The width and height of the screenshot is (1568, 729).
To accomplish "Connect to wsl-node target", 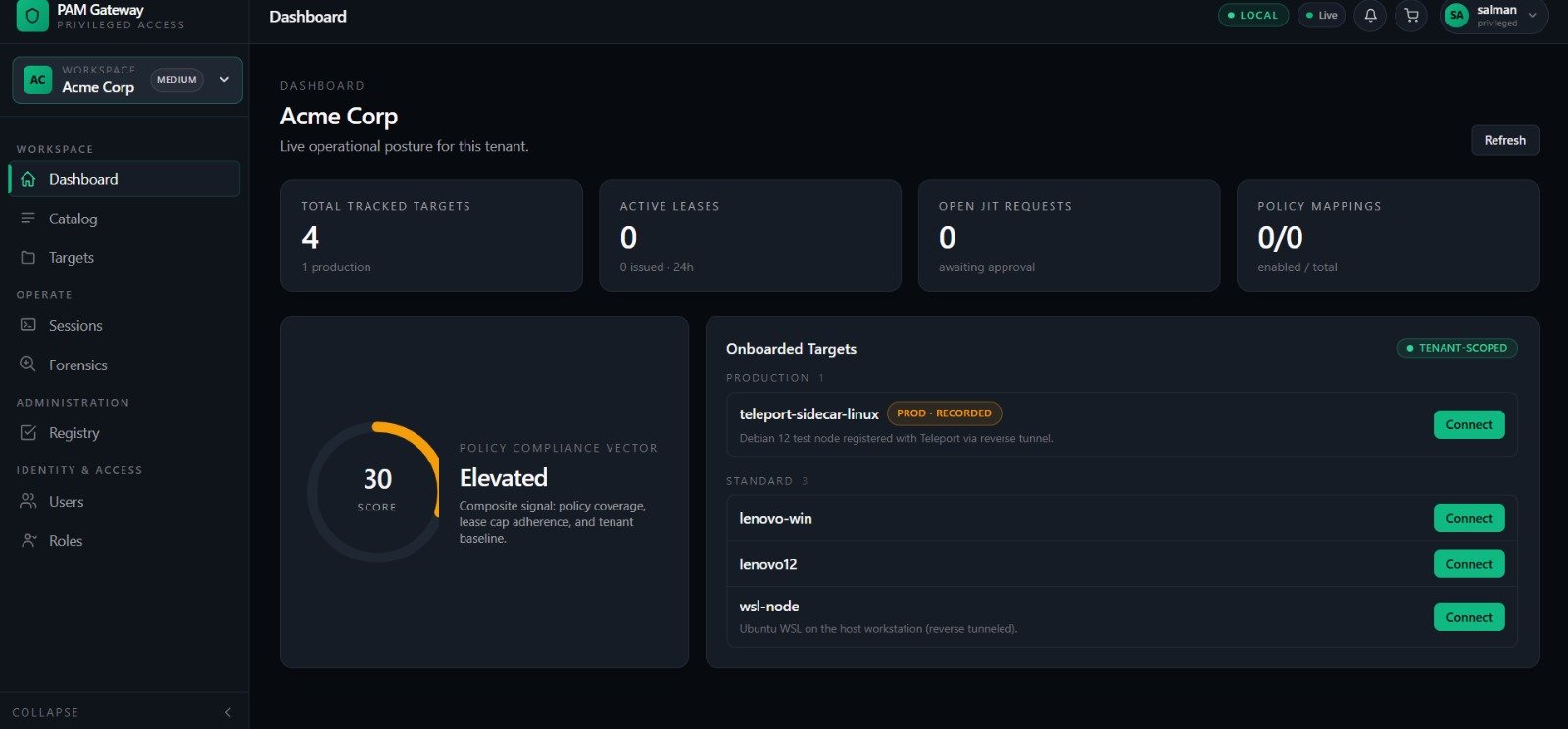I will click(x=1469, y=617).
